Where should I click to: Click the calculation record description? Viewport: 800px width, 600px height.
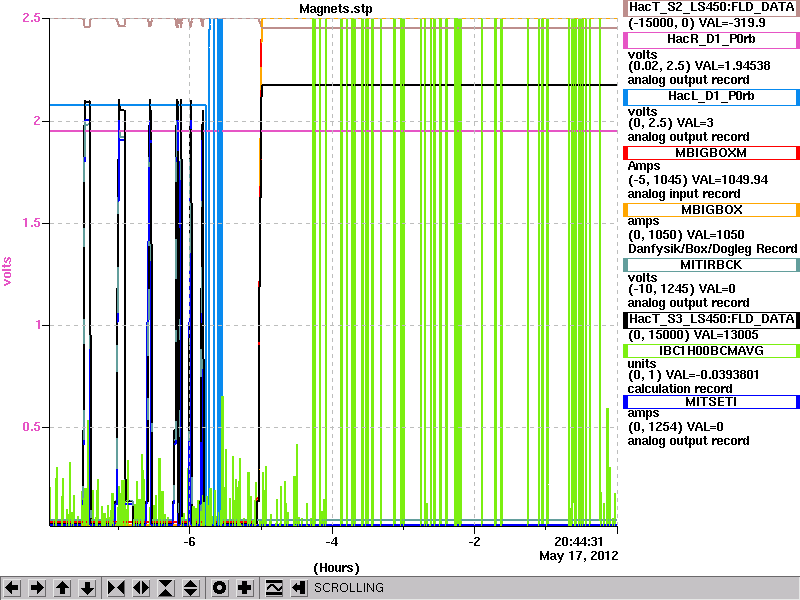pyautogui.click(x=680, y=389)
